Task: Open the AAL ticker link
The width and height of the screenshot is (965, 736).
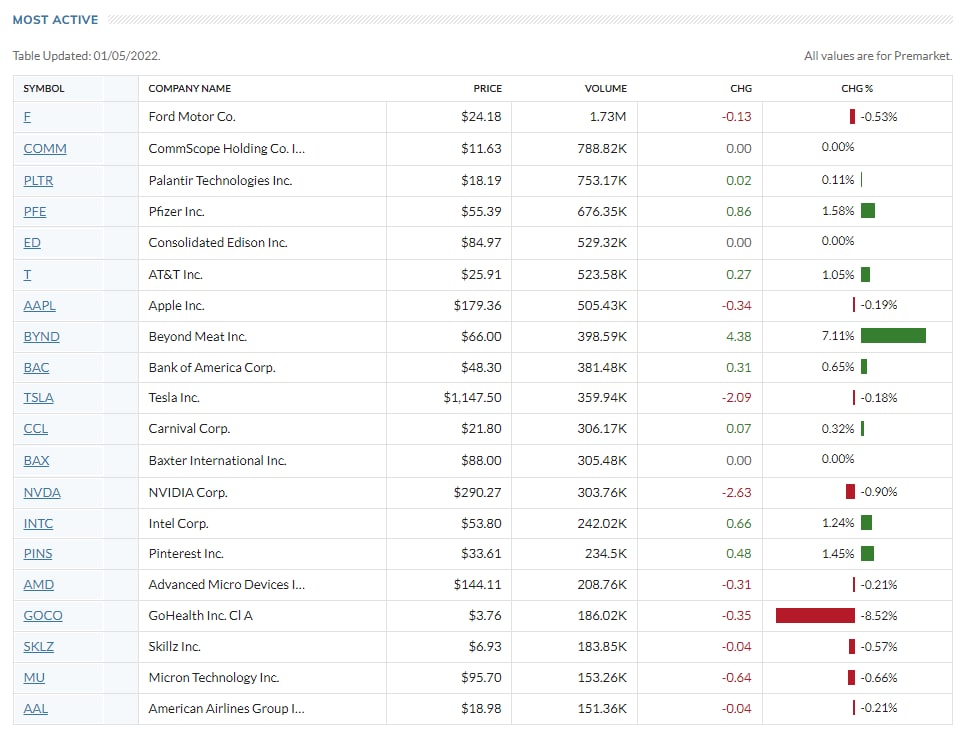Action: (36, 709)
